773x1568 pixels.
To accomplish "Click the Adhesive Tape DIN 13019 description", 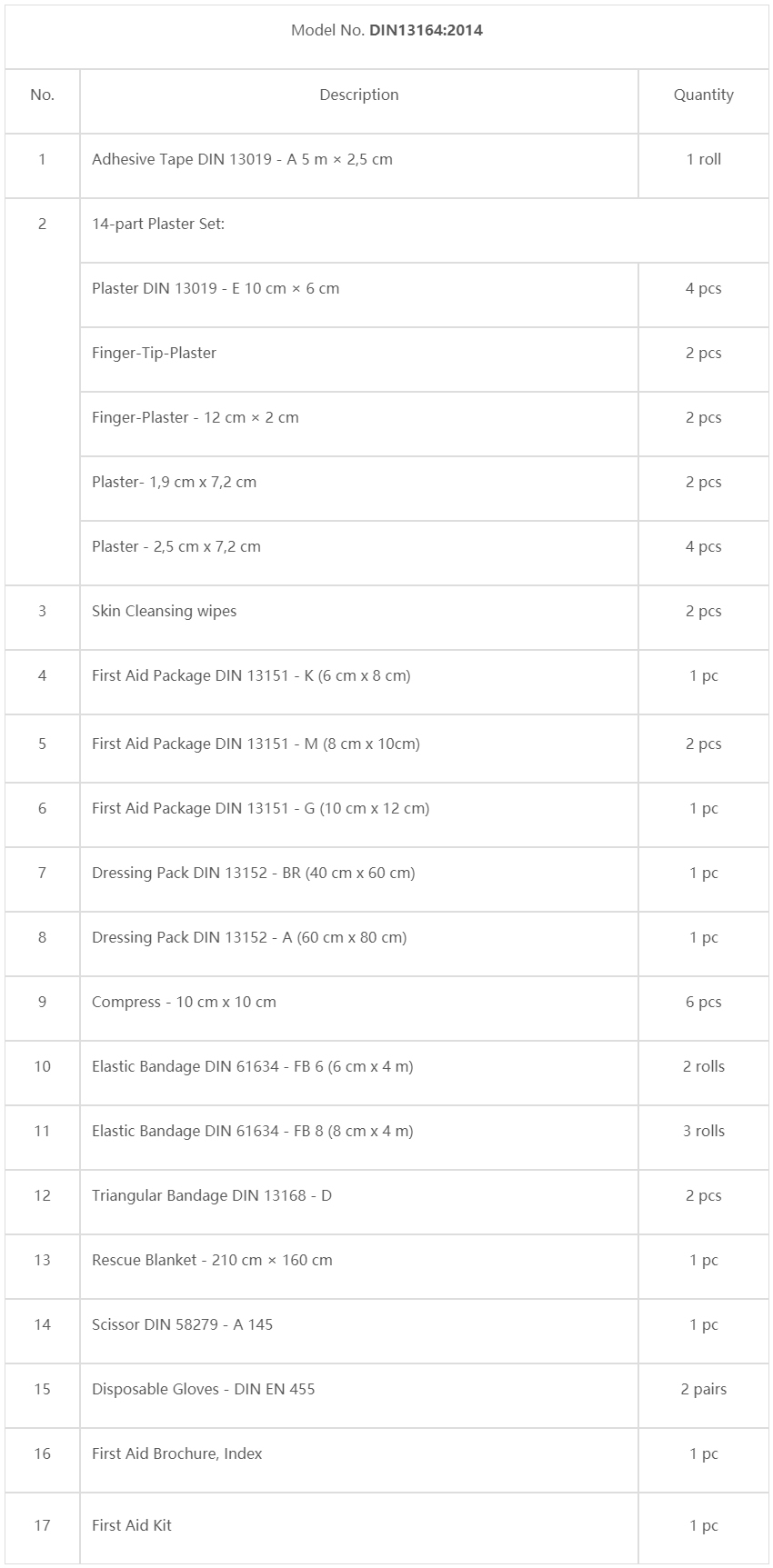I will click(x=242, y=159).
